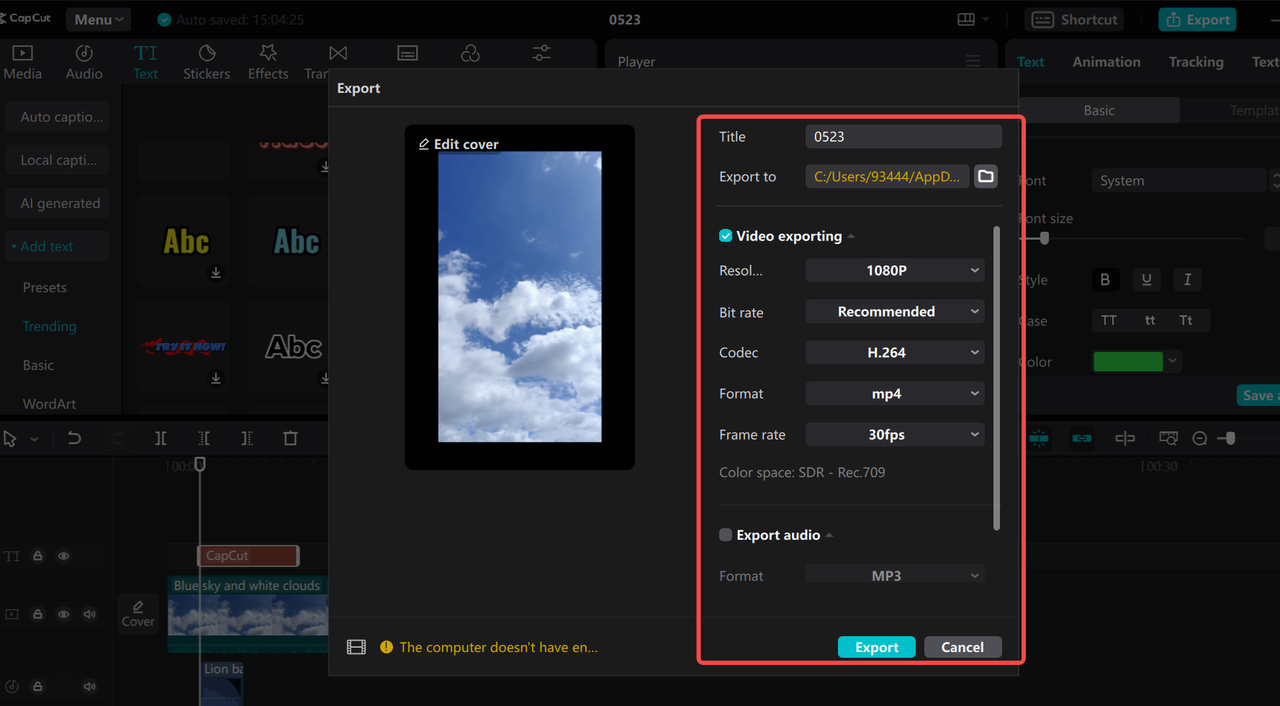The height and width of the screenshot is (706, 1280).
Task: Select the Basic sub-tab
Action: tap(1099, 110)
